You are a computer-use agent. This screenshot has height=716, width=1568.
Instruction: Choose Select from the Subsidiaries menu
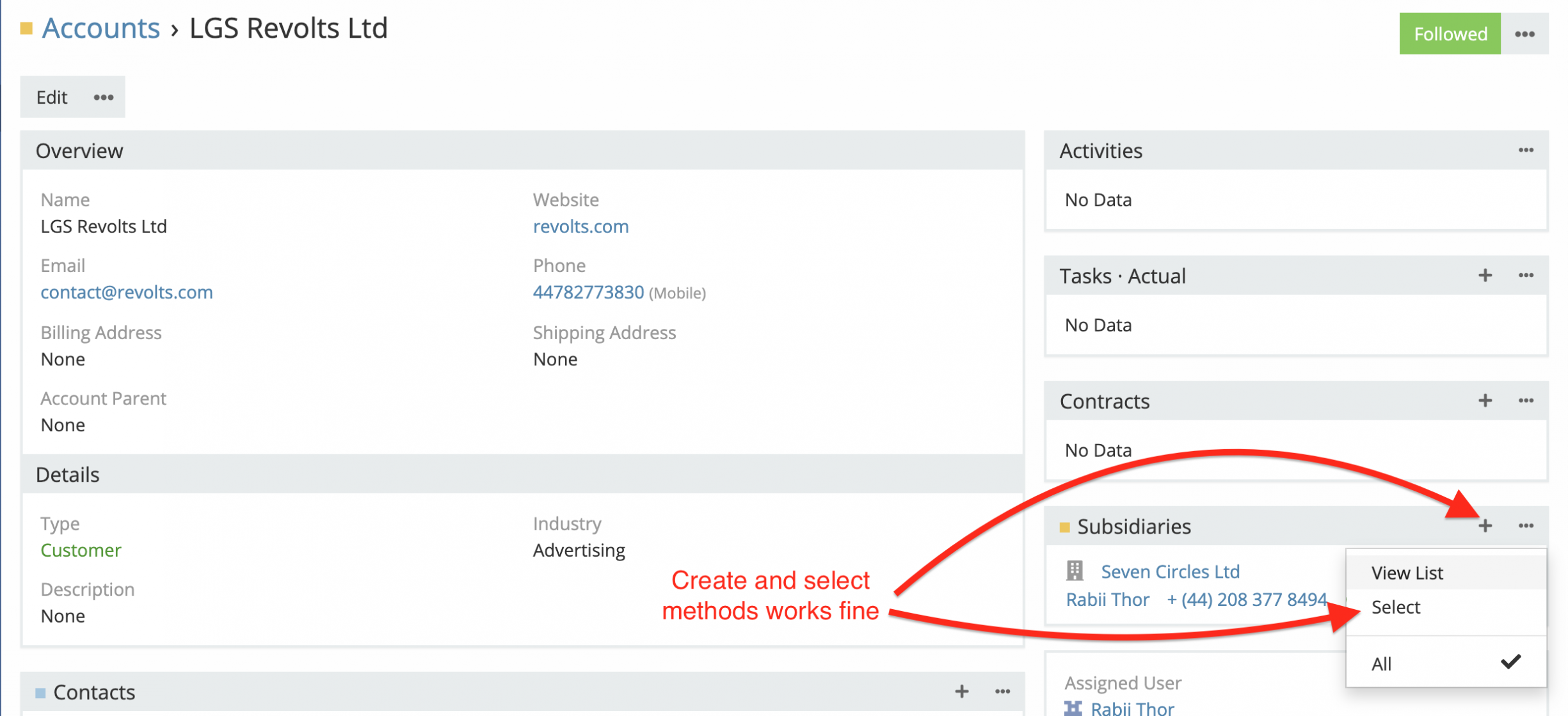pyautogui.click(x=1395, y=607)
